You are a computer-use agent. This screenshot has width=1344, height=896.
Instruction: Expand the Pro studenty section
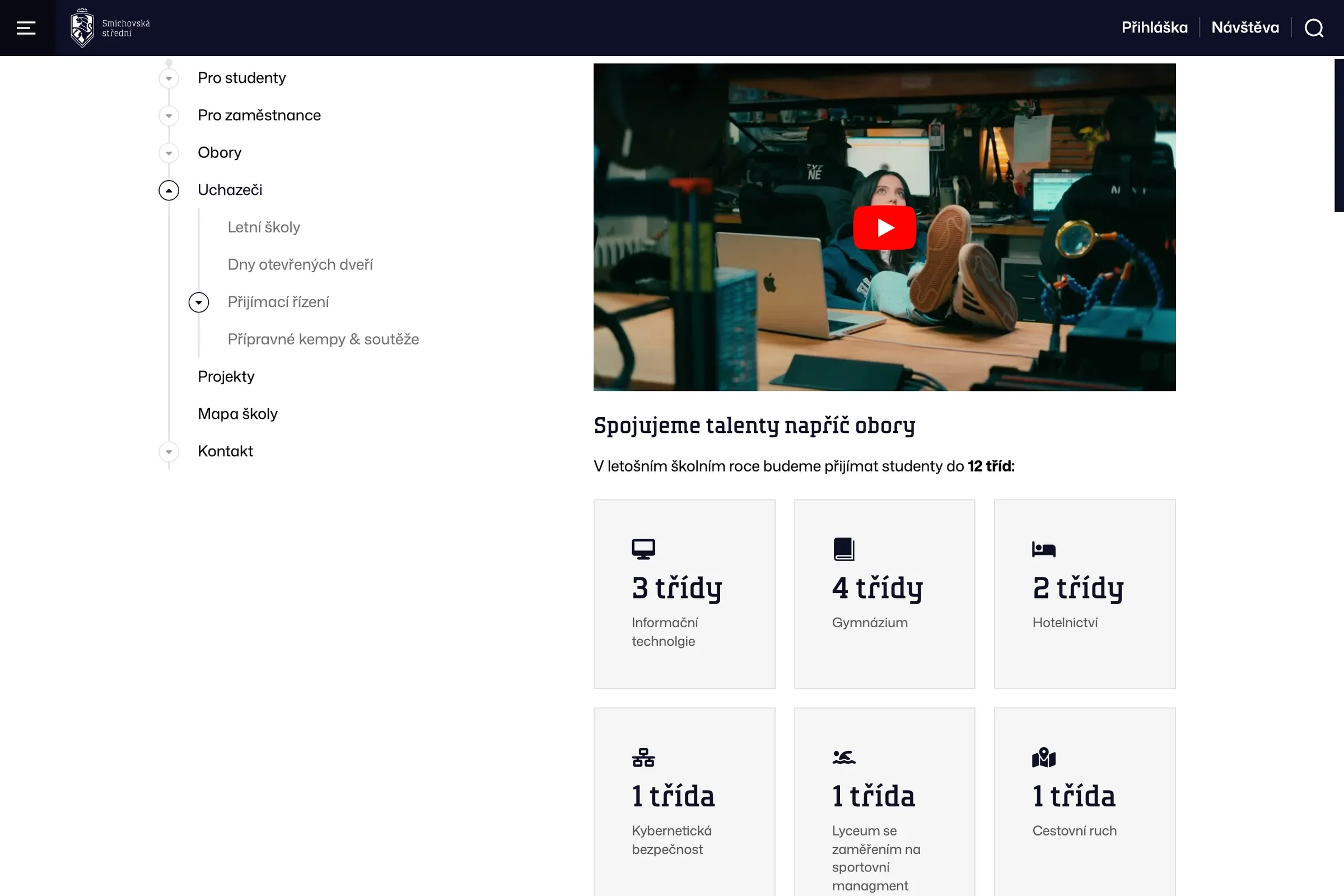point(169,78)
